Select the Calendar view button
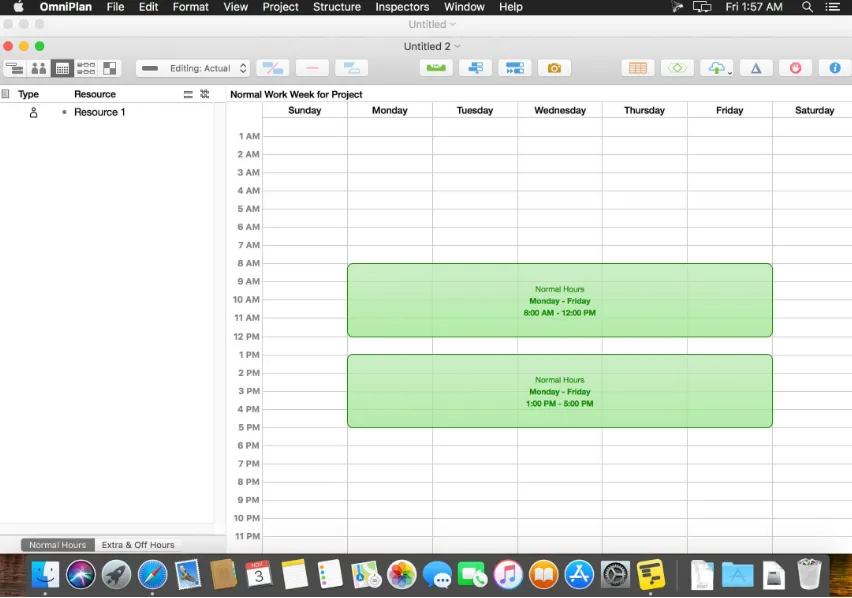The height and width of the screenshot is (598, 852). [x=62, y=68]
